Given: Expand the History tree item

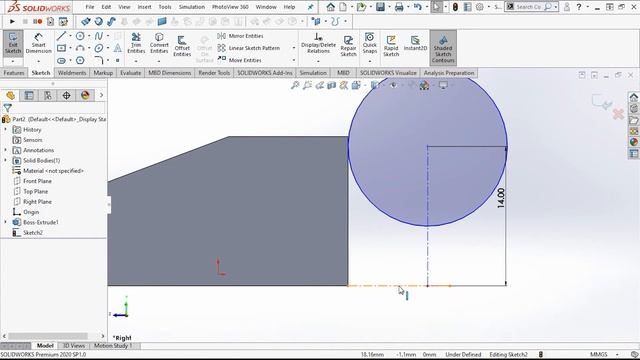Looking at the screenshot, I should (x=6, y=129).
